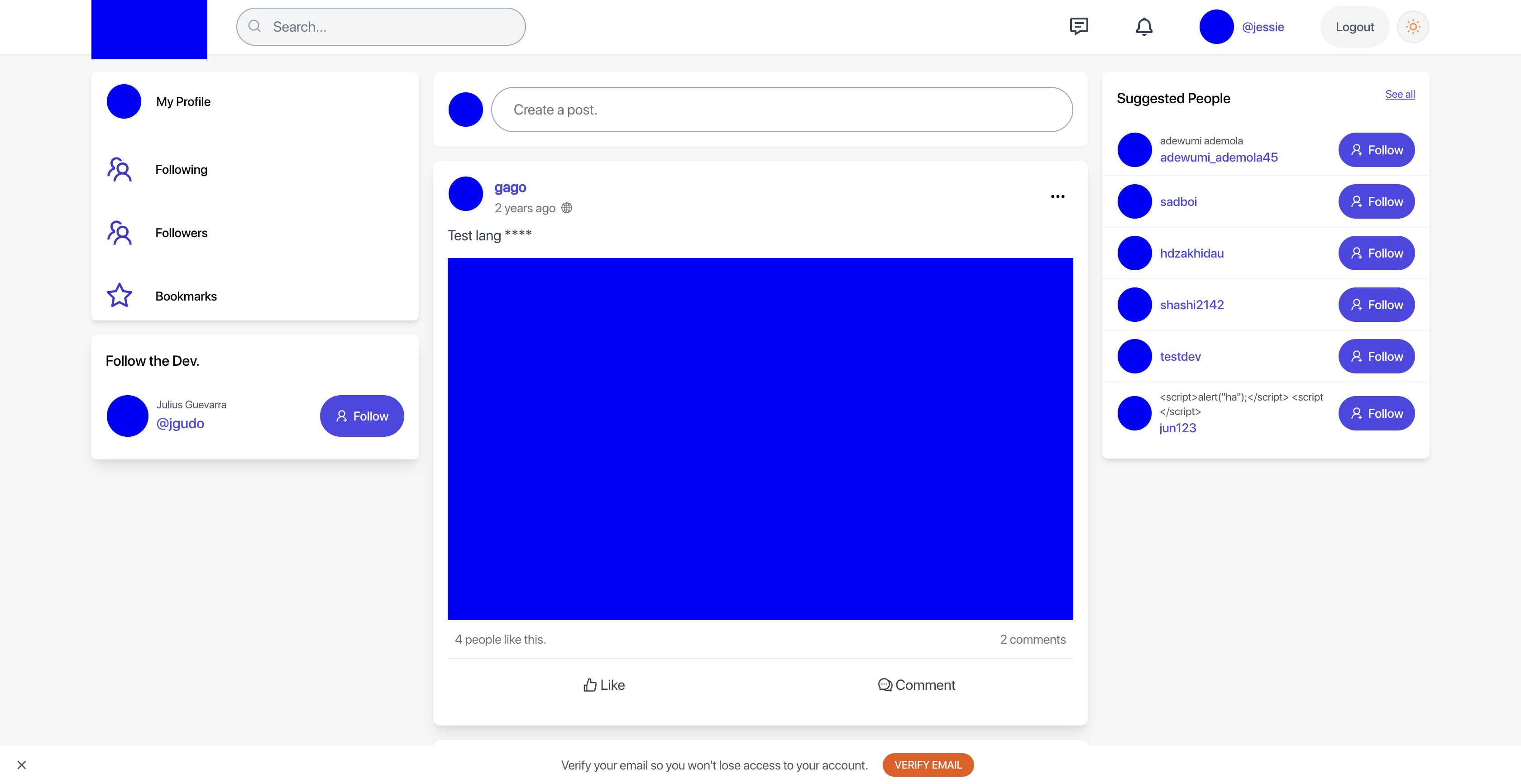Click the Following sidebar icon
Image resolution: width=1521 pixels, height=784 pixels.
(119, 169)
